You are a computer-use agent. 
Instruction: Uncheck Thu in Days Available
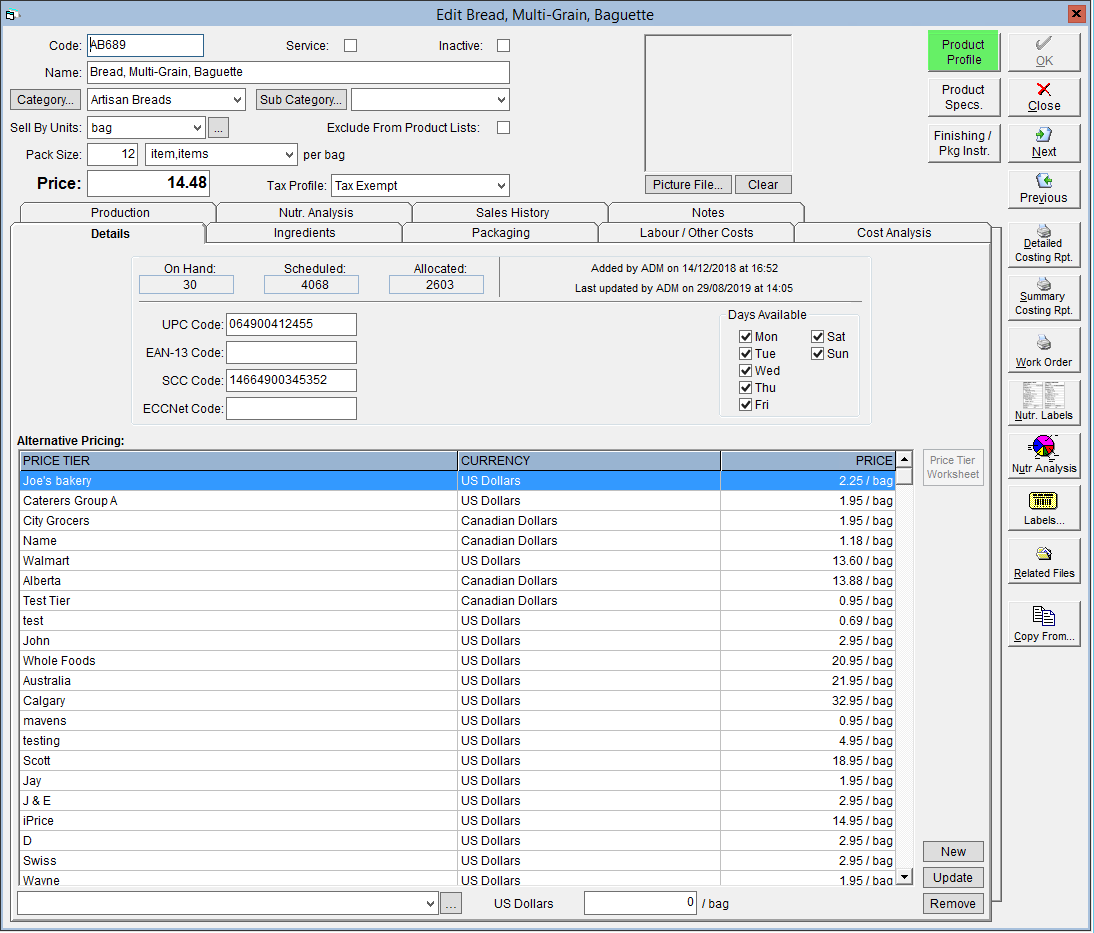pyautogui.click(x=745, y=388)
